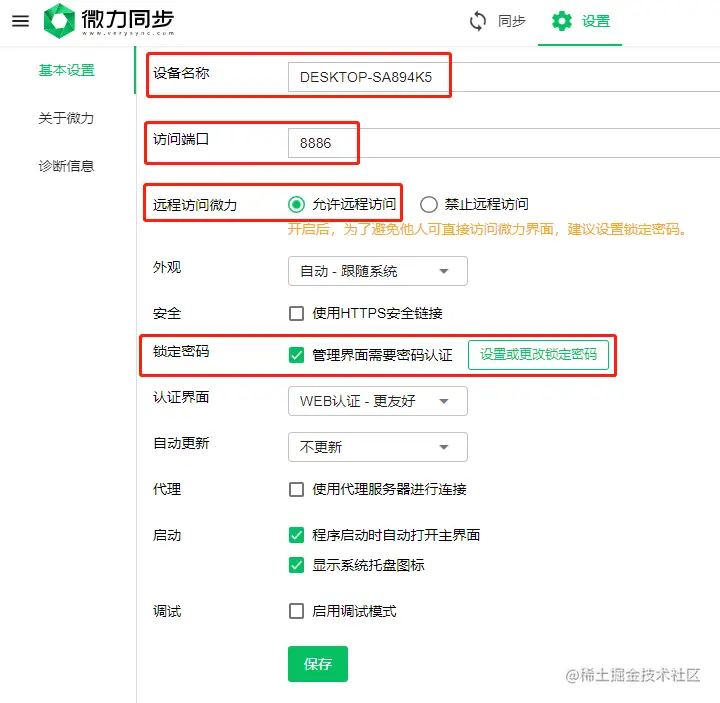Viewport: 720px width, 703px height.
Task: Open 诊断信息 in the sidebar
Action: [x=67, y=166]
